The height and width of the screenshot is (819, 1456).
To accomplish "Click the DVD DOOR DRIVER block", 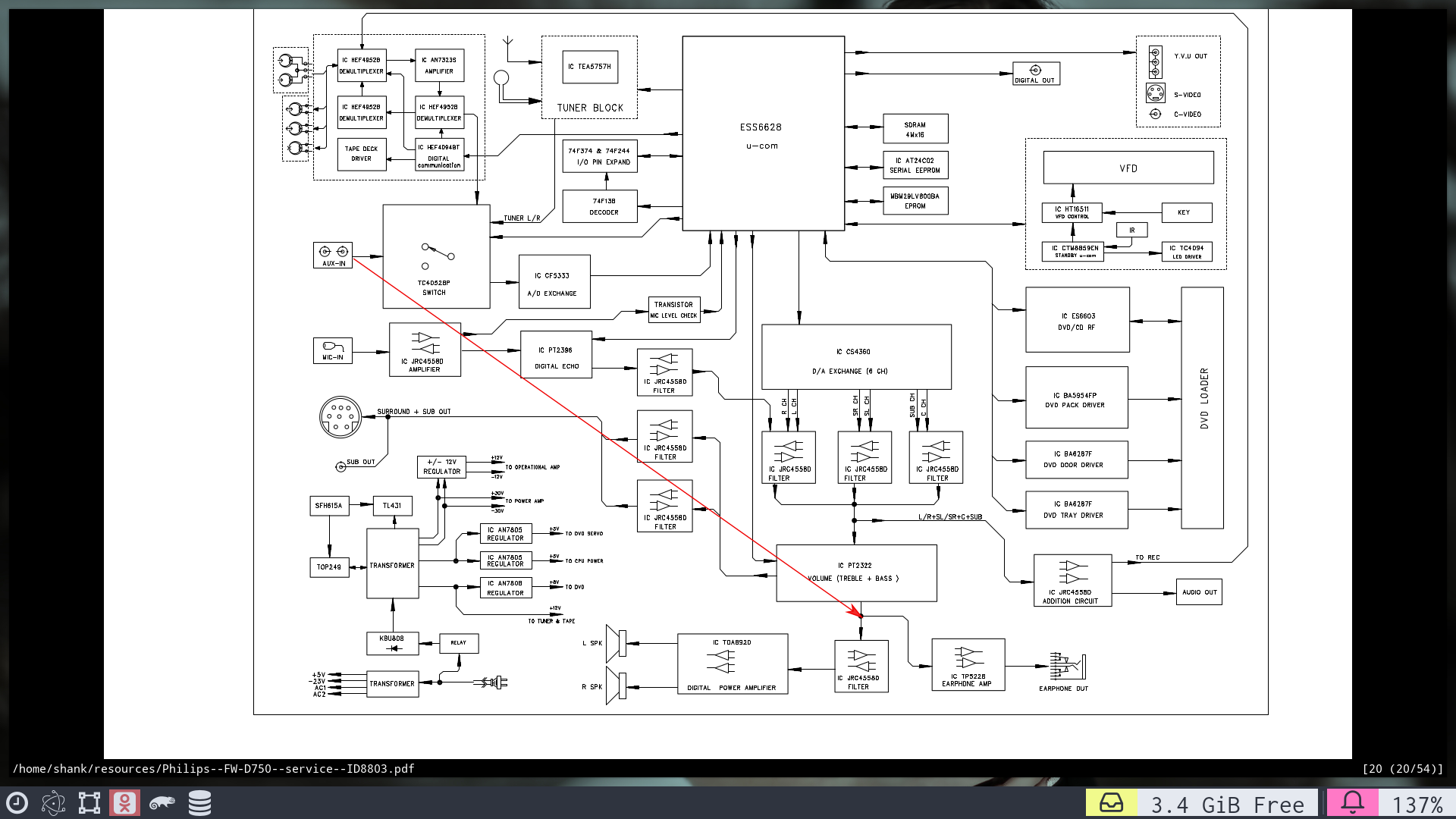I will [x=1077, y=460].
